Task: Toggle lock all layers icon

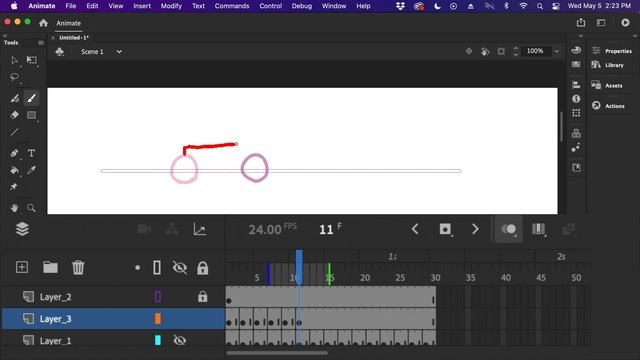Action: [202, 268]
